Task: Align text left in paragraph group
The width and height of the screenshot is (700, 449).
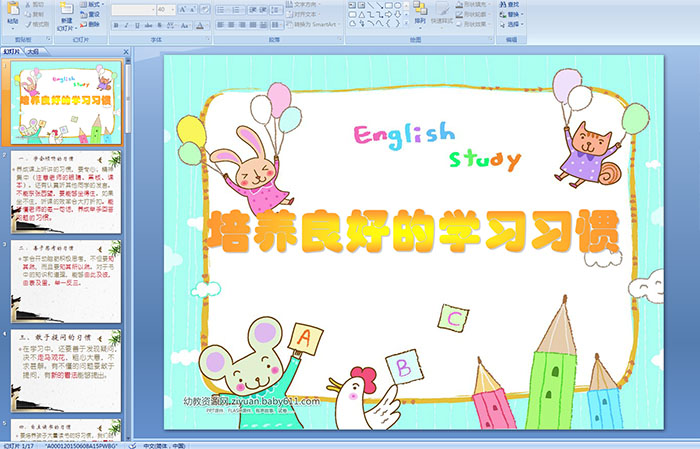Action: pyautogui.click(x=220, y=25)
